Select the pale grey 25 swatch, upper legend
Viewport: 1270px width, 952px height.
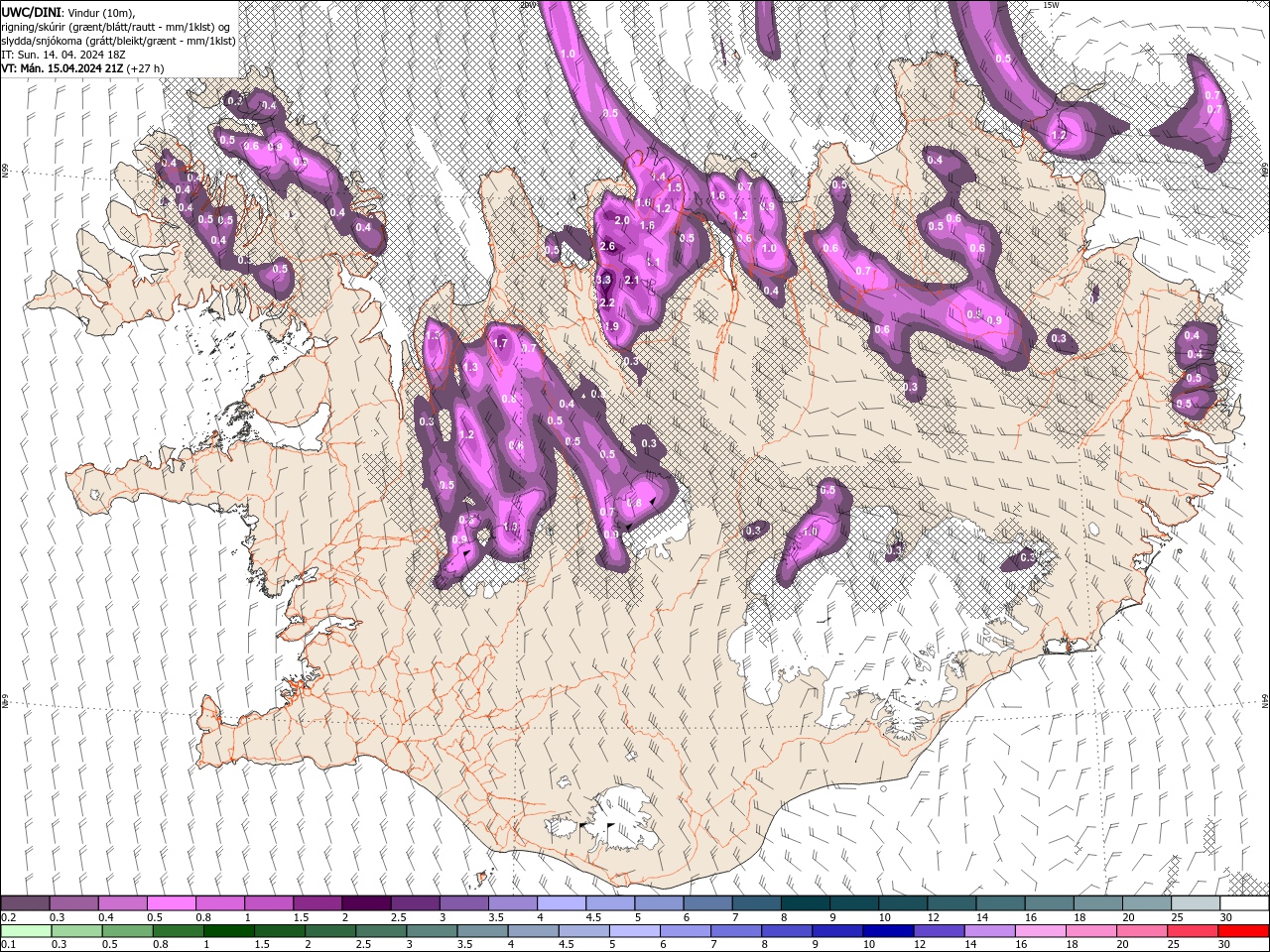(1196, 903)
